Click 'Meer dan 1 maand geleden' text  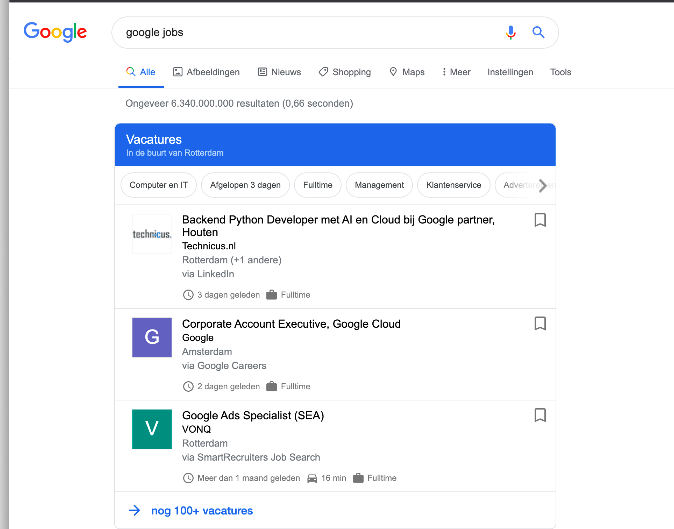(x=249, y=478)
